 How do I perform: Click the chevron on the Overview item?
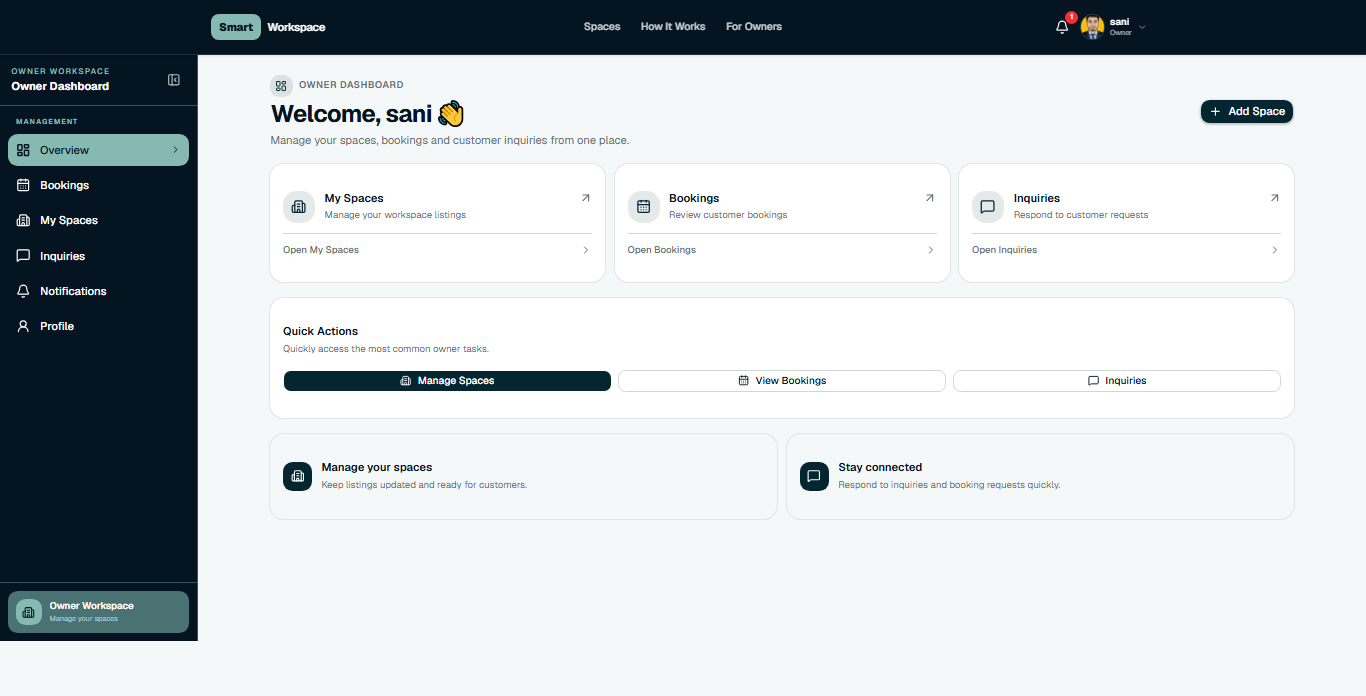(175, 150)
